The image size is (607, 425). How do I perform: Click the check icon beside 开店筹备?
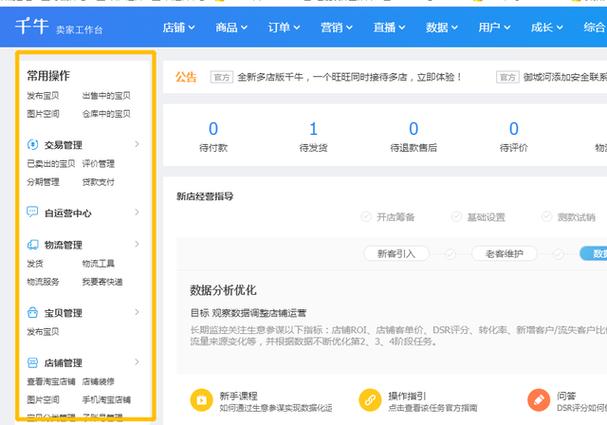[365, 216]
